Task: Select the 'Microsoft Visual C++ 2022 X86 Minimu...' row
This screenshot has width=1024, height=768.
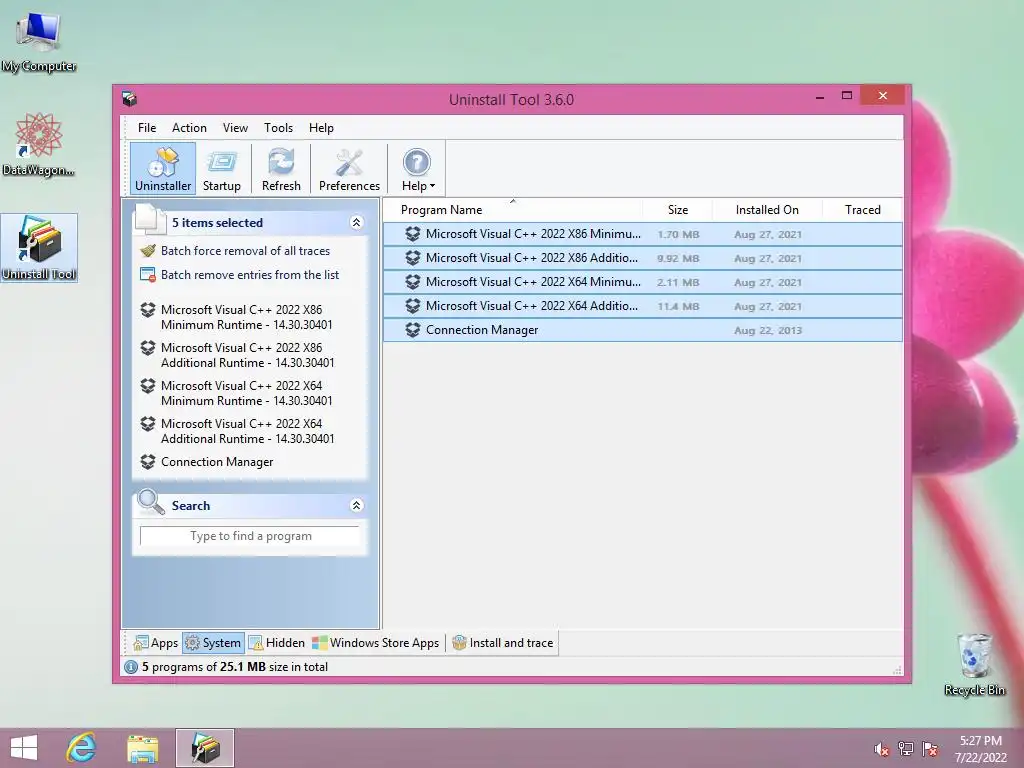Action: point(643,234)
